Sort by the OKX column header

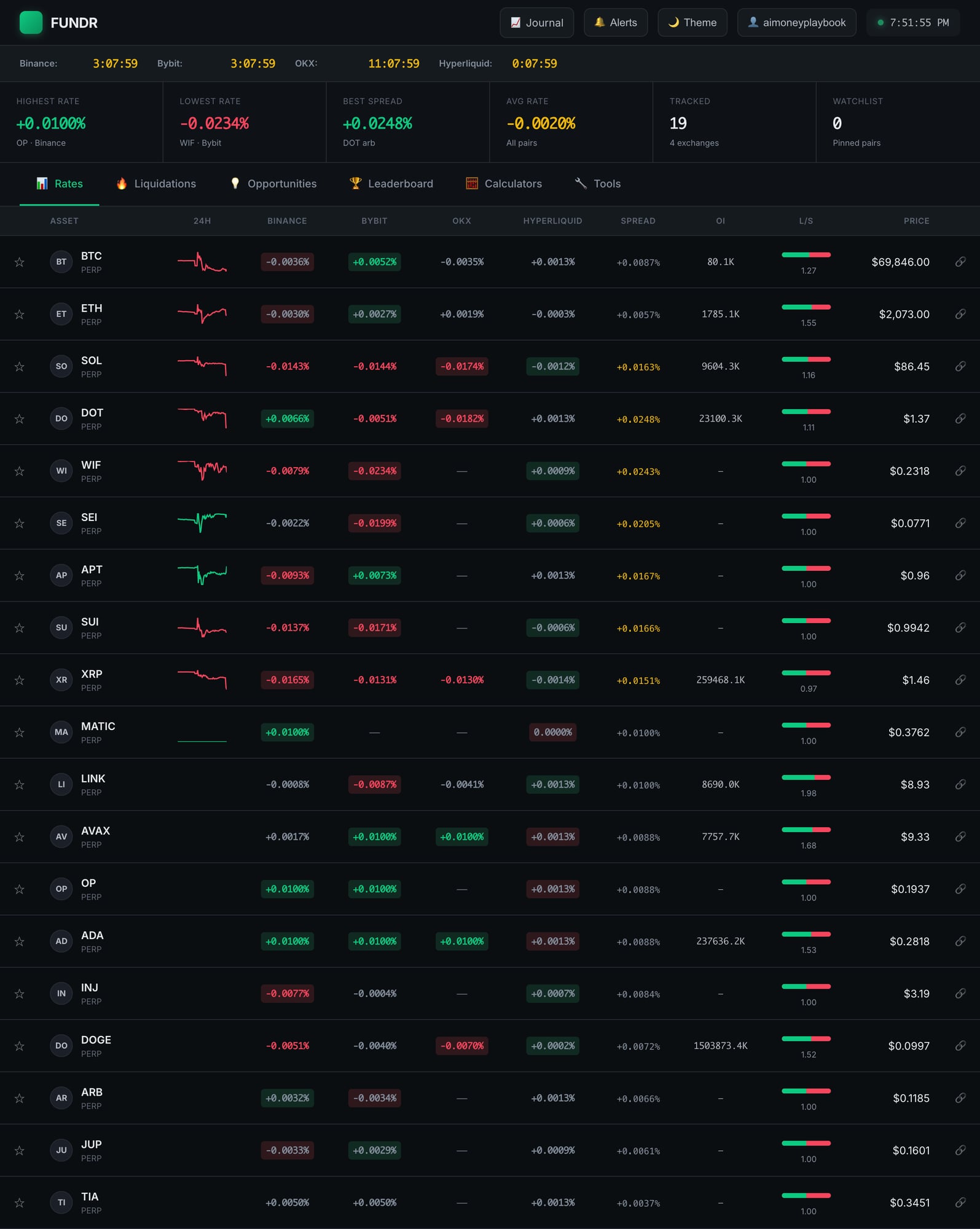[461, 221]
